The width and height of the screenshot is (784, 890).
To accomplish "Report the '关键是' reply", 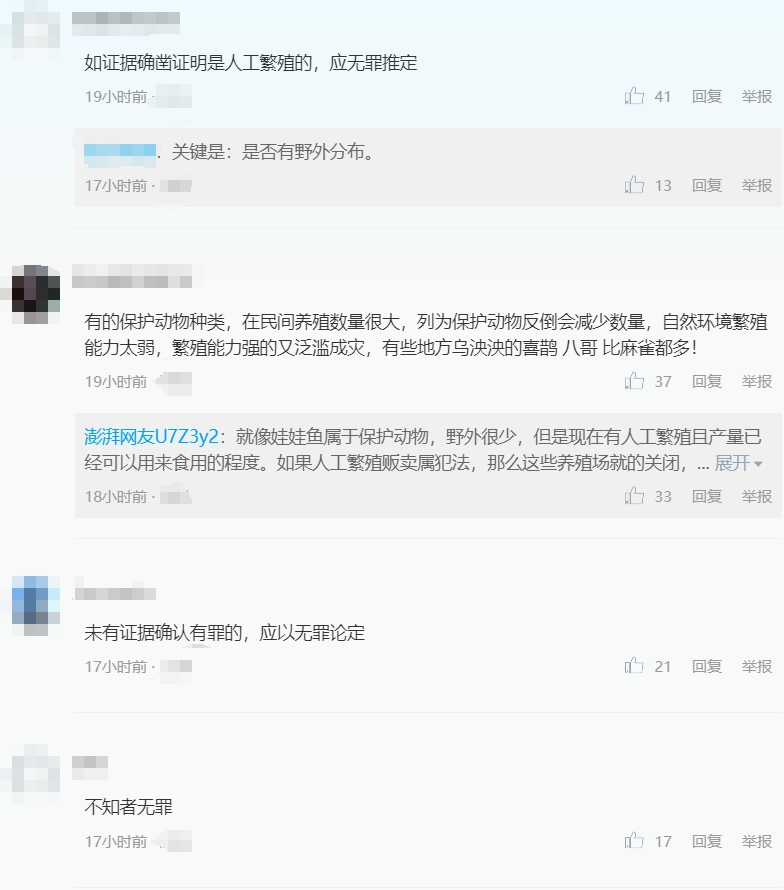I will [757, 186].
